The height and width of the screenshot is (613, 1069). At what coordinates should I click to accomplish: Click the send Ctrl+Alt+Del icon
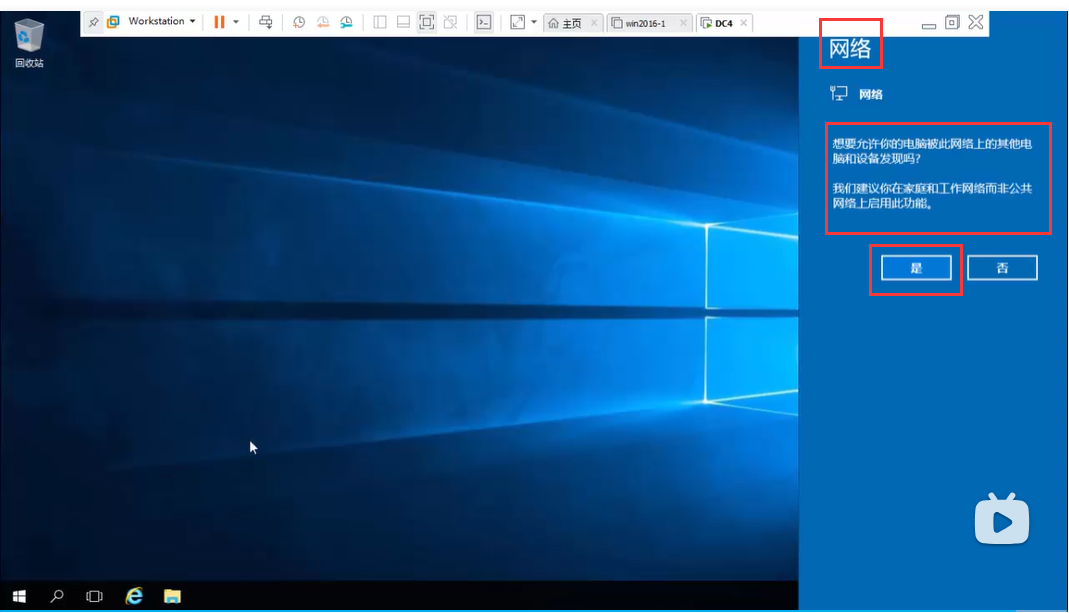[x=266, y=23]
